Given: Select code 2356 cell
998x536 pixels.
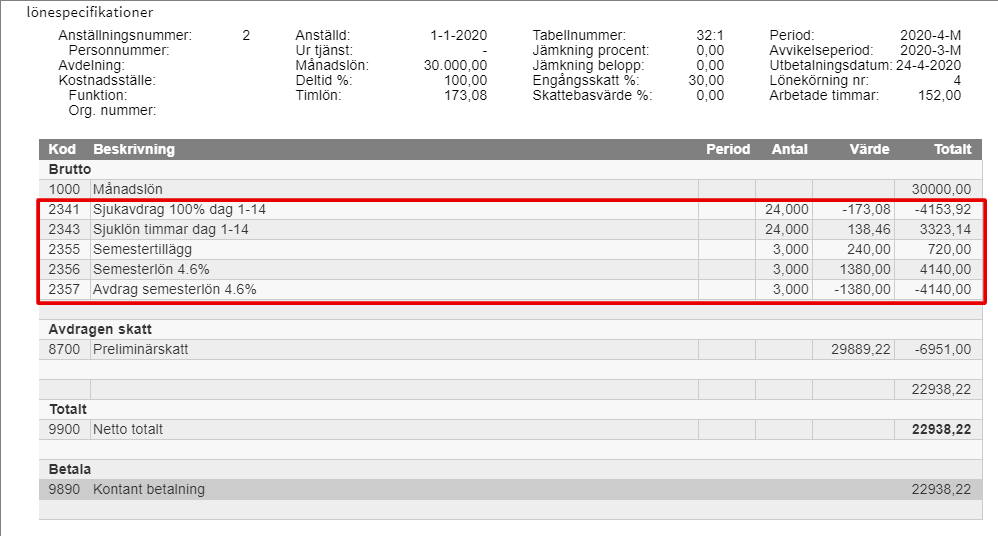Looking at the screenshot, I should pos(64,269).
